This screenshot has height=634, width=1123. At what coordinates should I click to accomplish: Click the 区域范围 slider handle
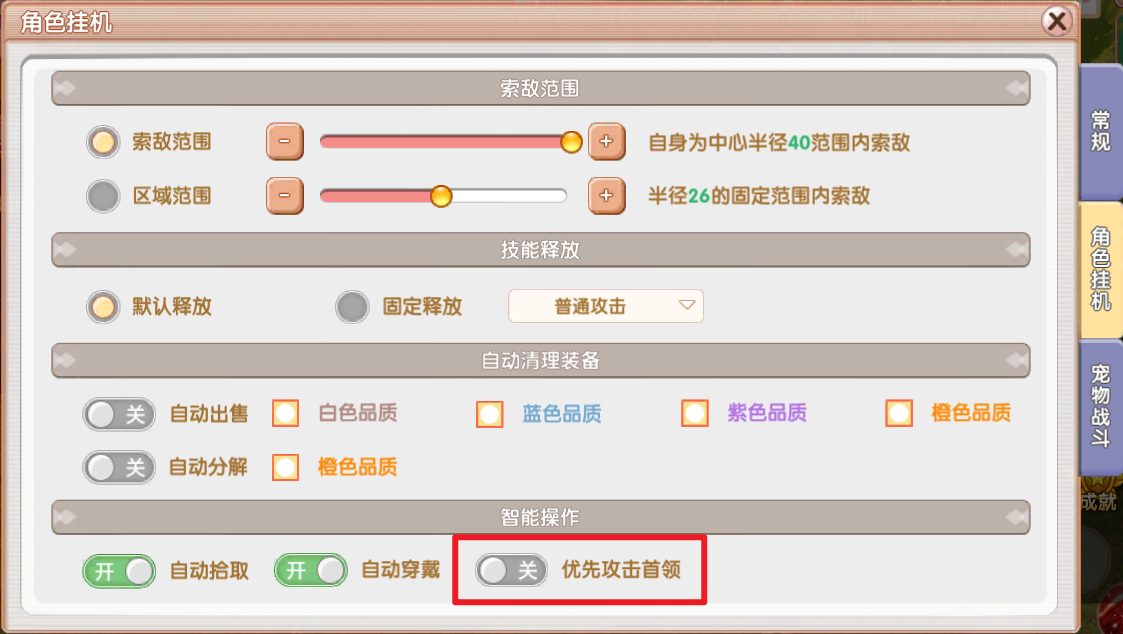[x=441, y=196]
